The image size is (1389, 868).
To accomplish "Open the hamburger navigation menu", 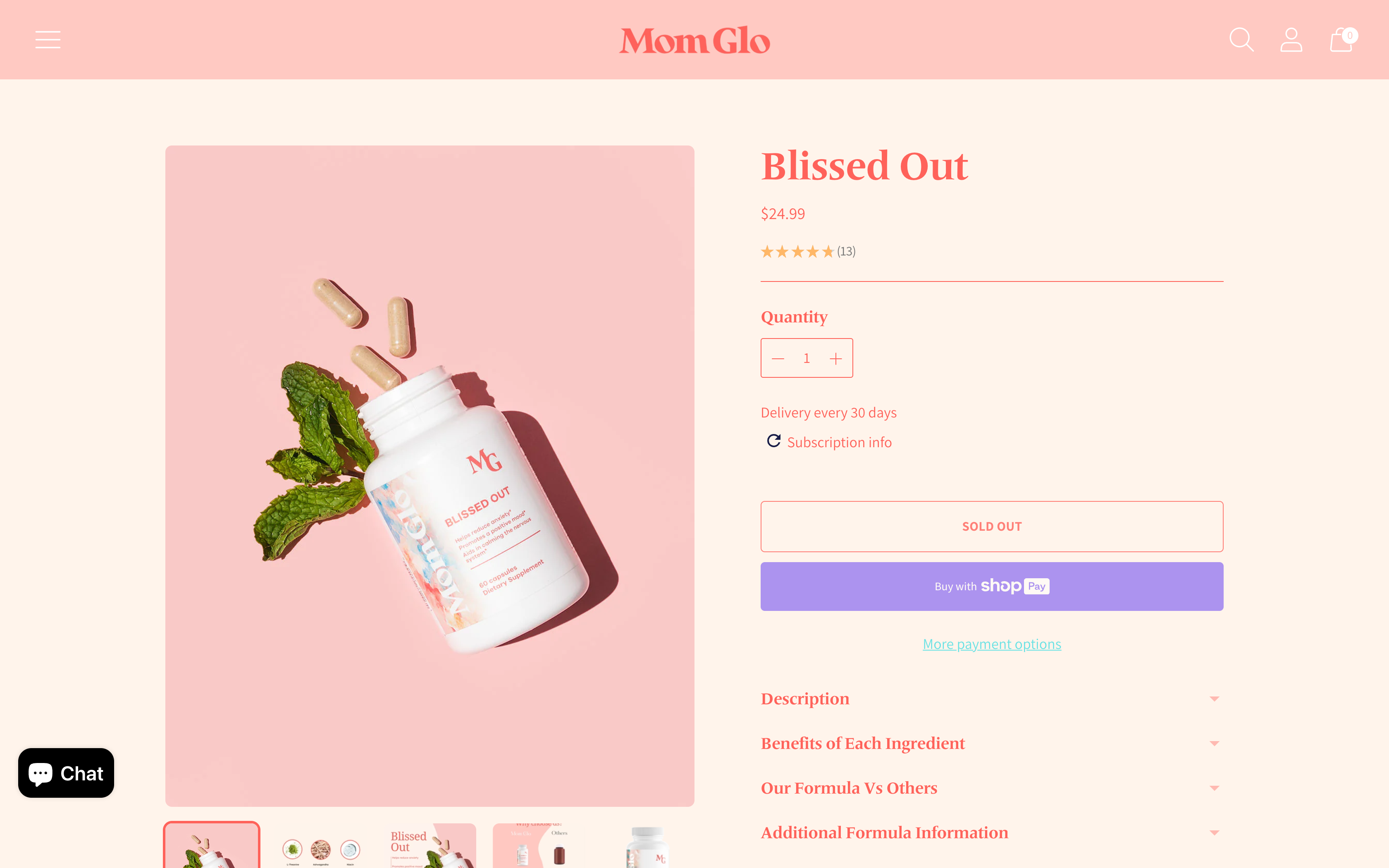I will (x=48, y=40).
